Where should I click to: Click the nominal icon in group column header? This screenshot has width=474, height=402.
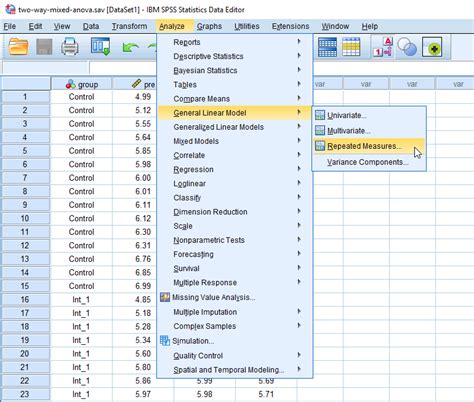point(71,84)
